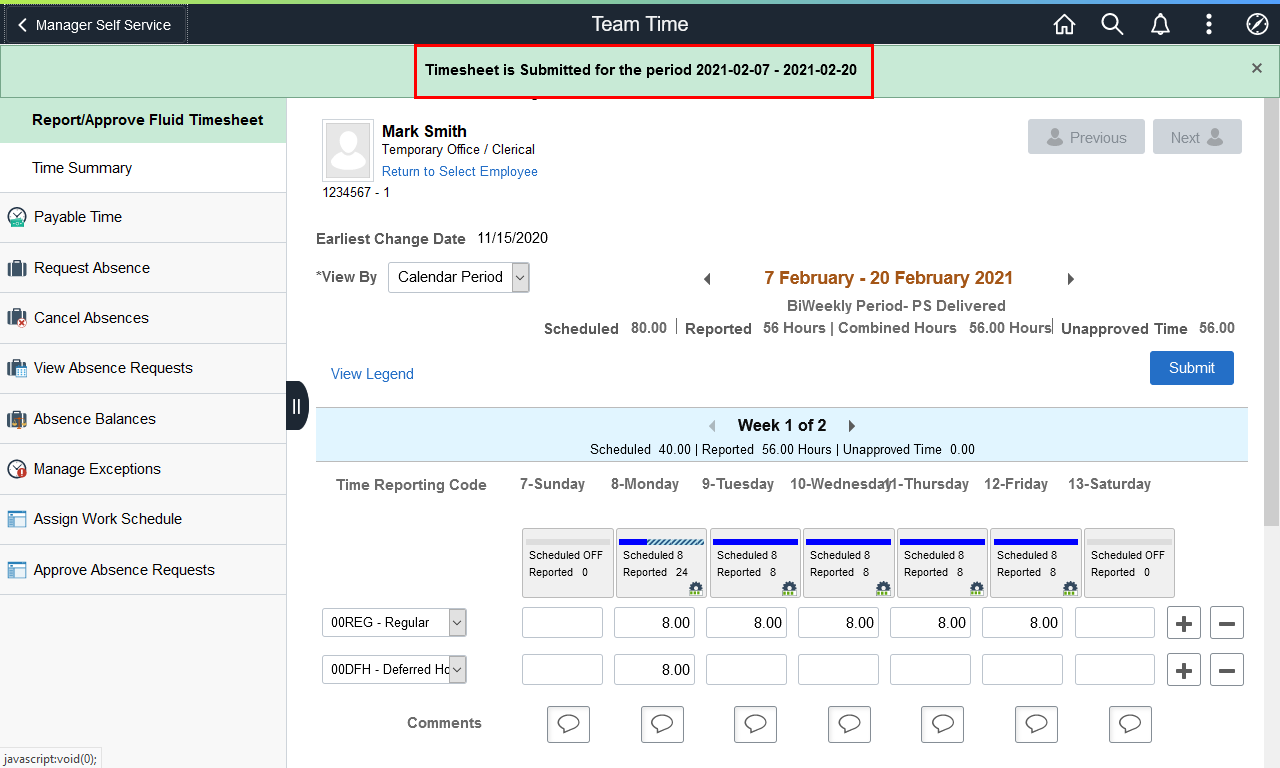Click the page vertical scrollbar
The height and width of the screenshot is (768, 1280).
point(1271,312)
